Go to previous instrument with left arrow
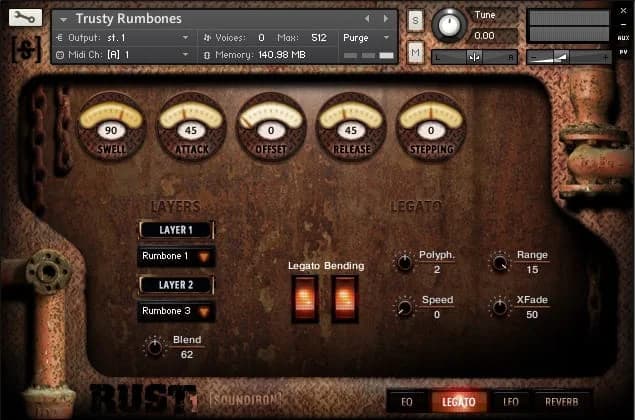This screenshot has height=420, width=635. point(367,19)
